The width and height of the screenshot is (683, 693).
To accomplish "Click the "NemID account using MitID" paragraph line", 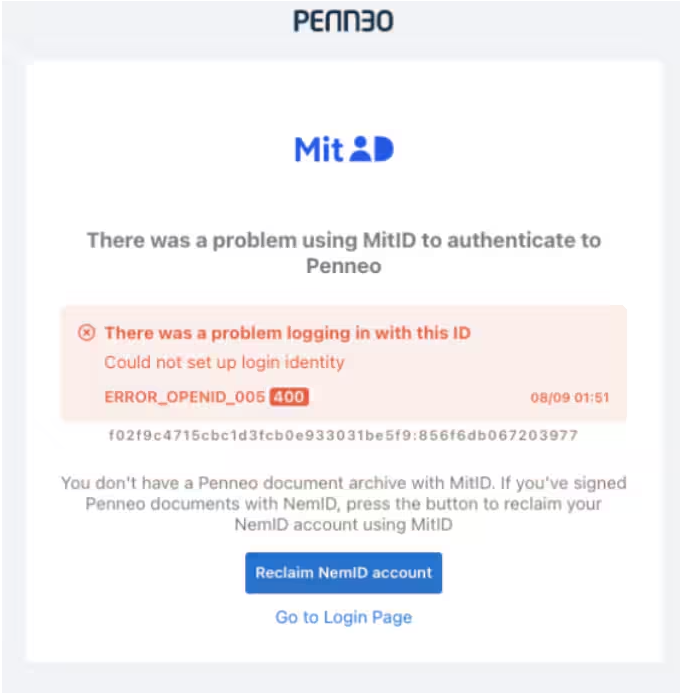I will tap(343, 525).
